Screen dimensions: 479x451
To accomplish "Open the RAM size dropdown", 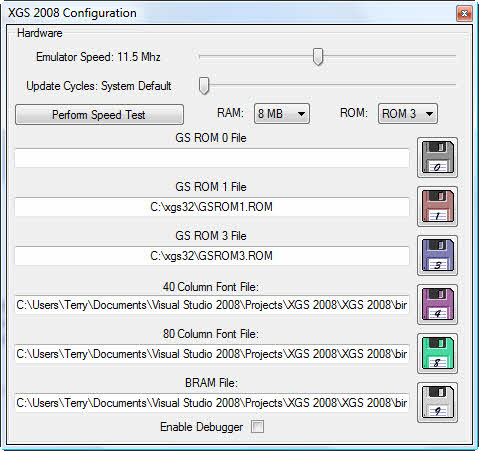I will click(282, 114).
